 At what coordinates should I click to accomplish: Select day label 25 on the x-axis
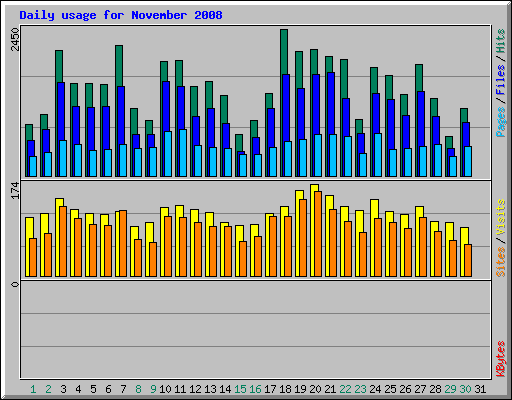point(390,389)
